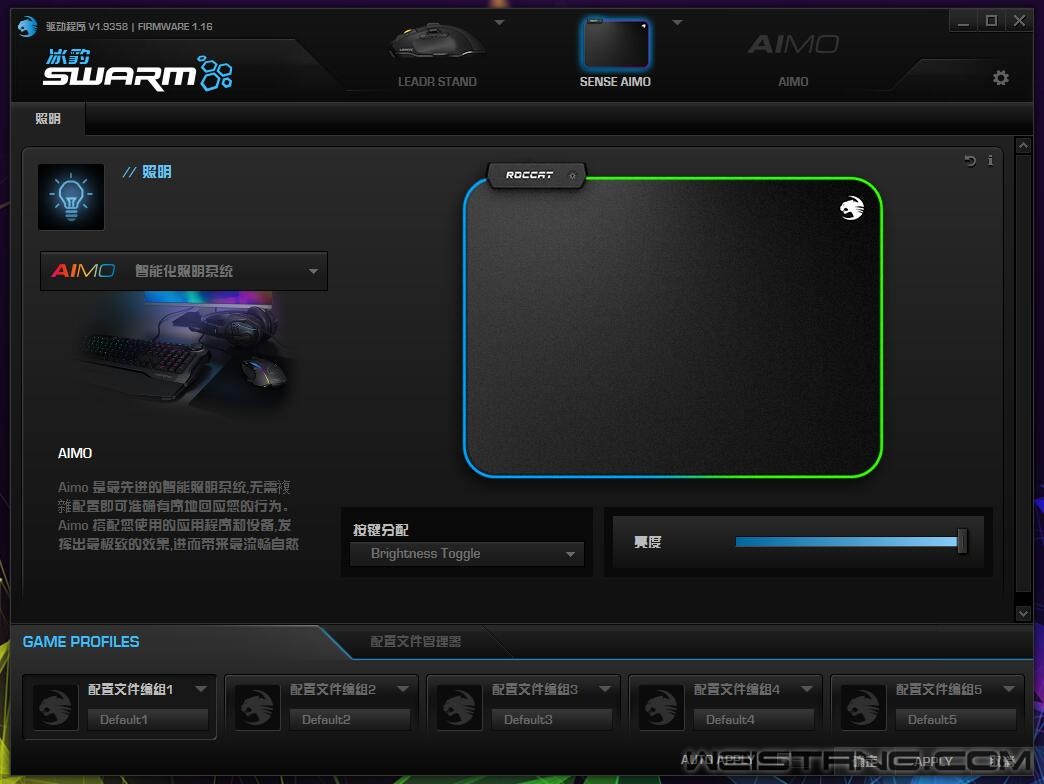Screen dimensions: 1044x784
Task: Expand the 配置文件编组5 dropdown arrow
Action: tap(1009, 689)
